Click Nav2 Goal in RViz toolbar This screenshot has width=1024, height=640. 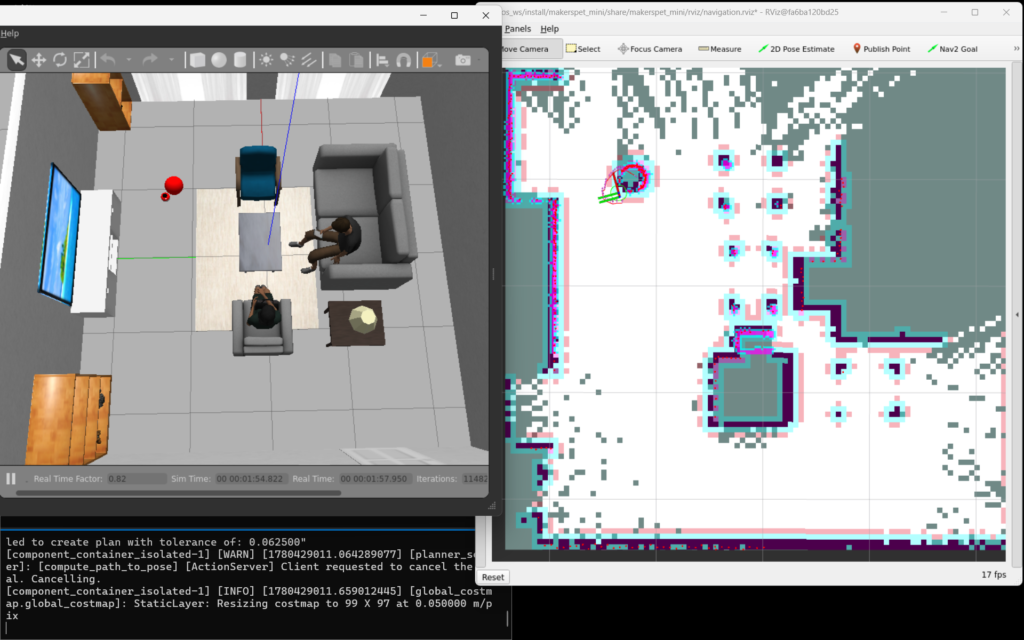[952, 49]
